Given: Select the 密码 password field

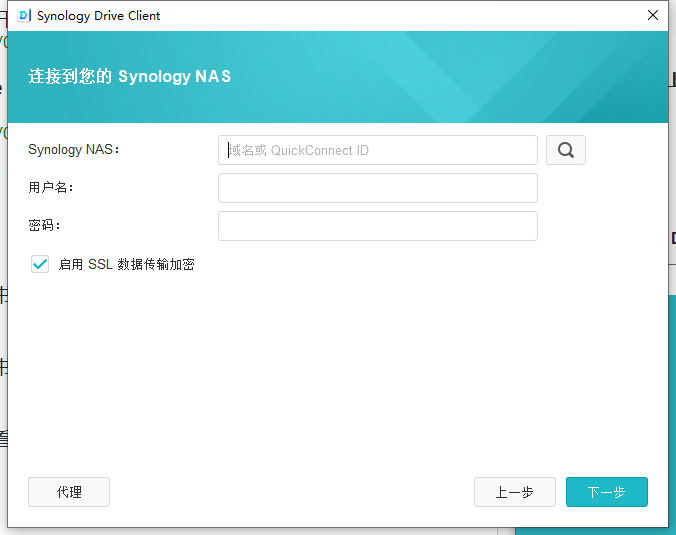Looking at the screenshot, I should click(378, 226).
